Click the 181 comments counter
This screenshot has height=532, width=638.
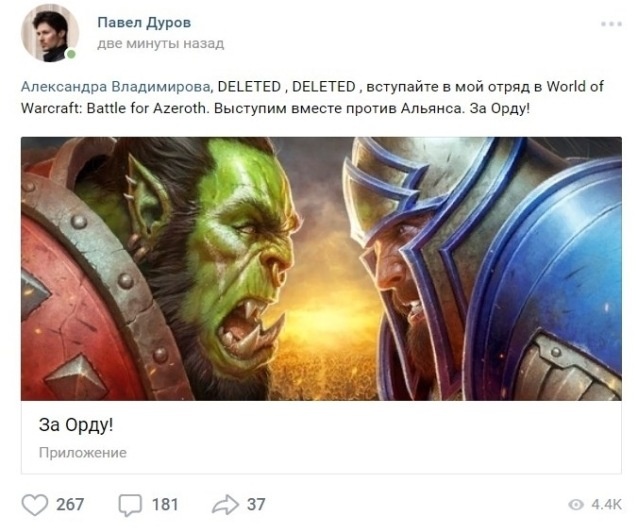pos(165,505)
